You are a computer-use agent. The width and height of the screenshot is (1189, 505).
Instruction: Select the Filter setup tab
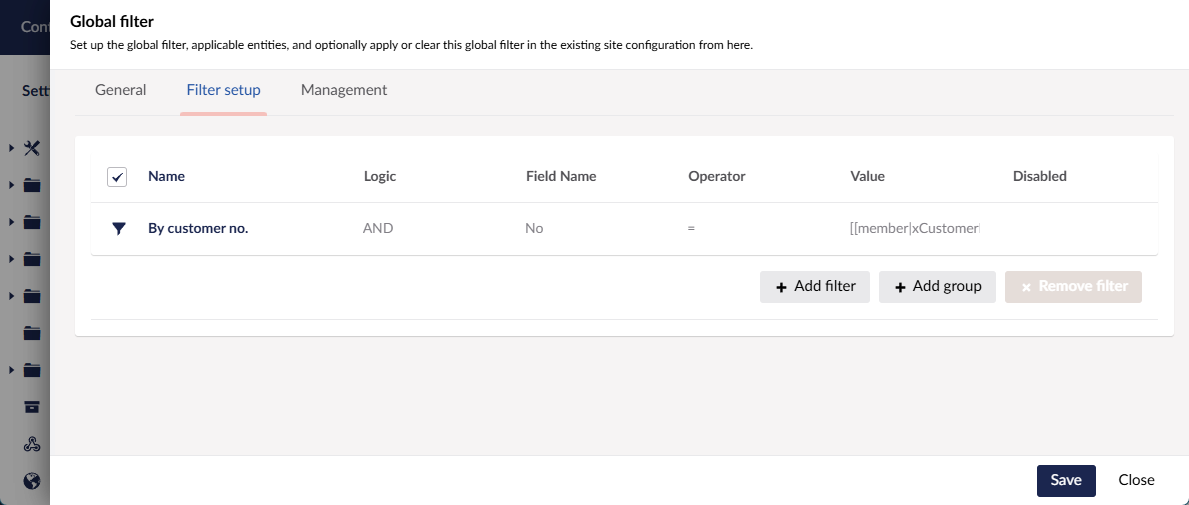point(223,90)
